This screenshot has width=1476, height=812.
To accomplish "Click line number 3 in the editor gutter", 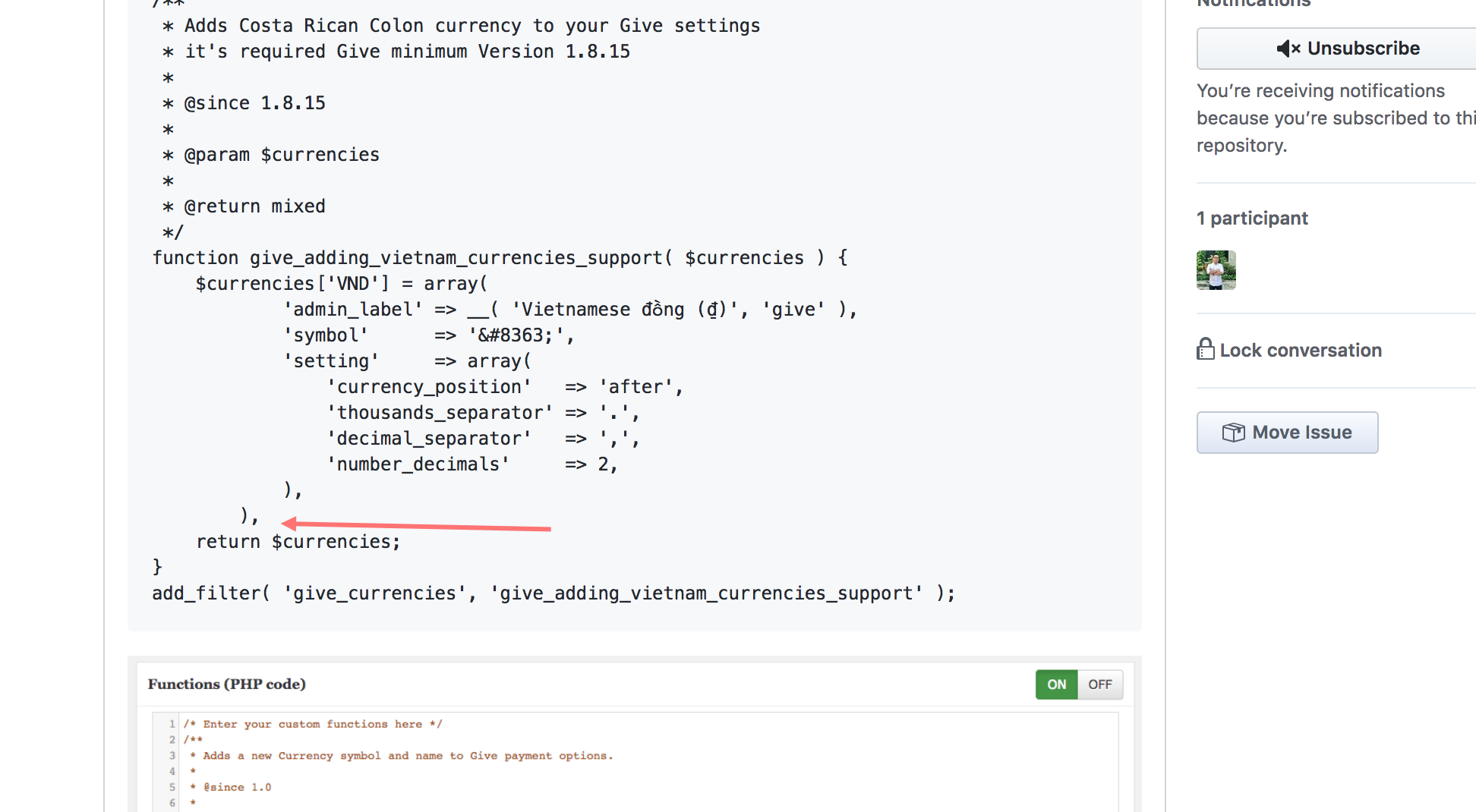I will coord(172,756).
